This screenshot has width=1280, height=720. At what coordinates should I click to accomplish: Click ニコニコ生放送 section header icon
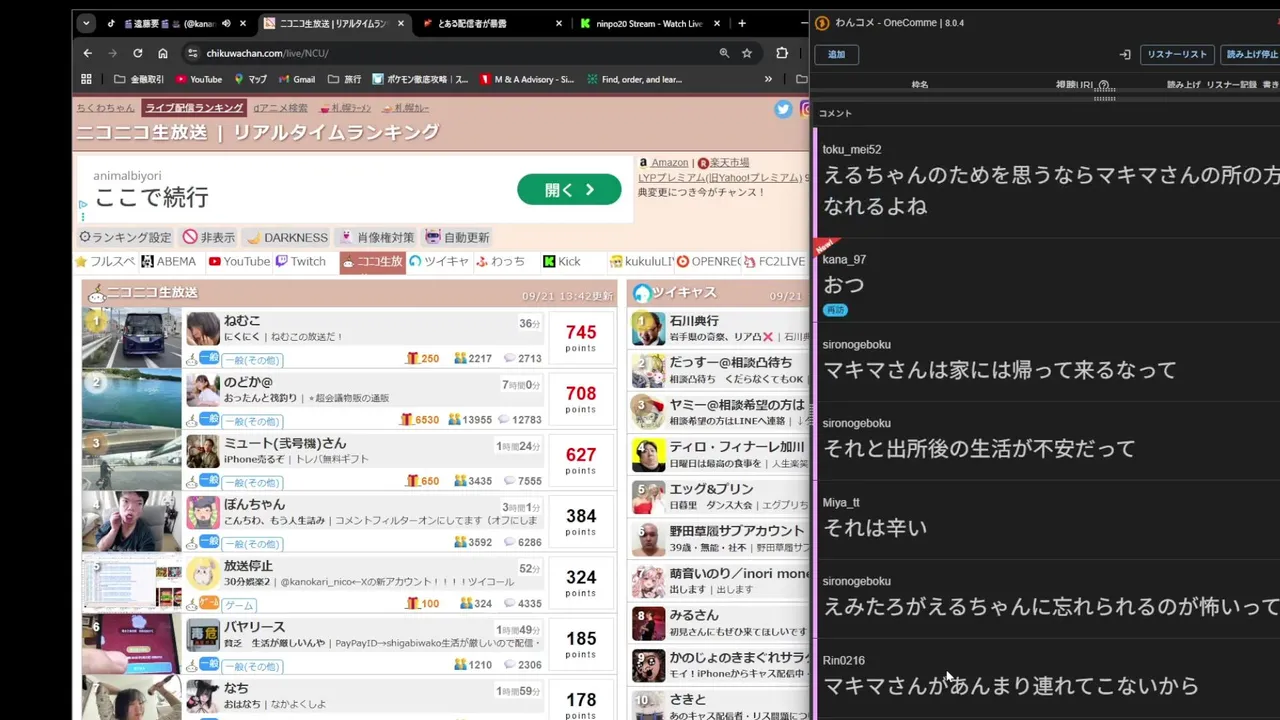pos(96,293)
